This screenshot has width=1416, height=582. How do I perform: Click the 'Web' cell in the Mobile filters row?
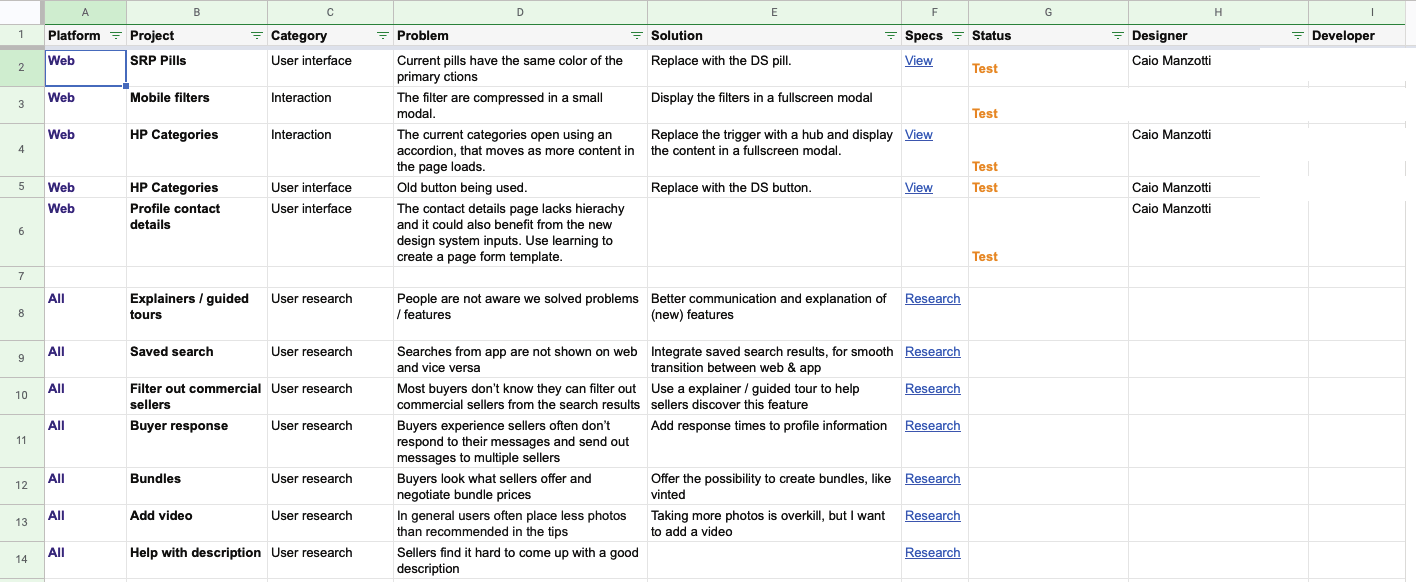click(x=85, y=105)
